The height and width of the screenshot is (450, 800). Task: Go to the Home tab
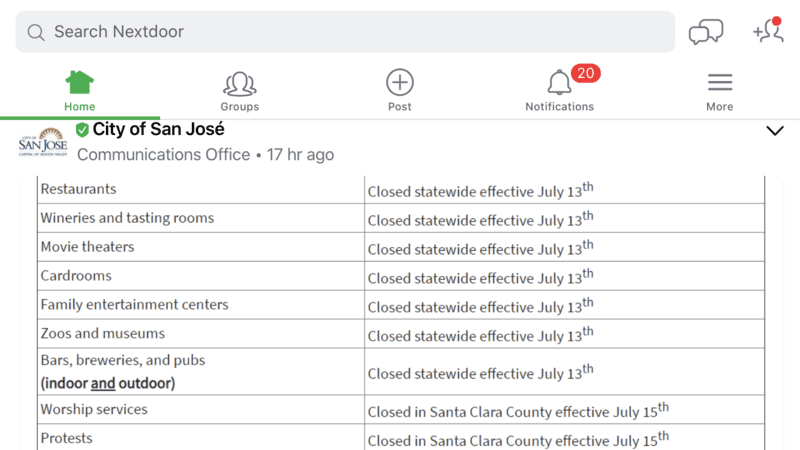(80, 91)
